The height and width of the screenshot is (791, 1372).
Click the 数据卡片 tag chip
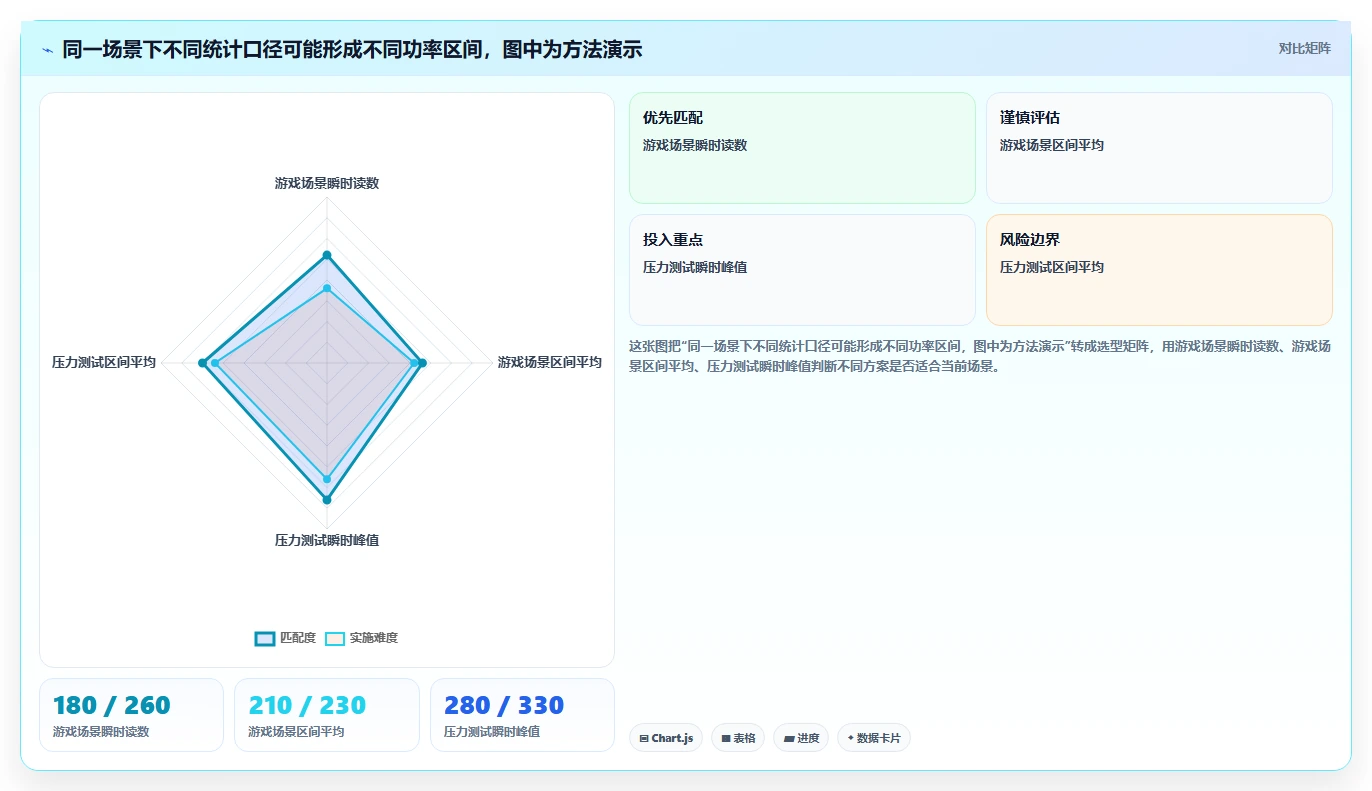[874, 738]
